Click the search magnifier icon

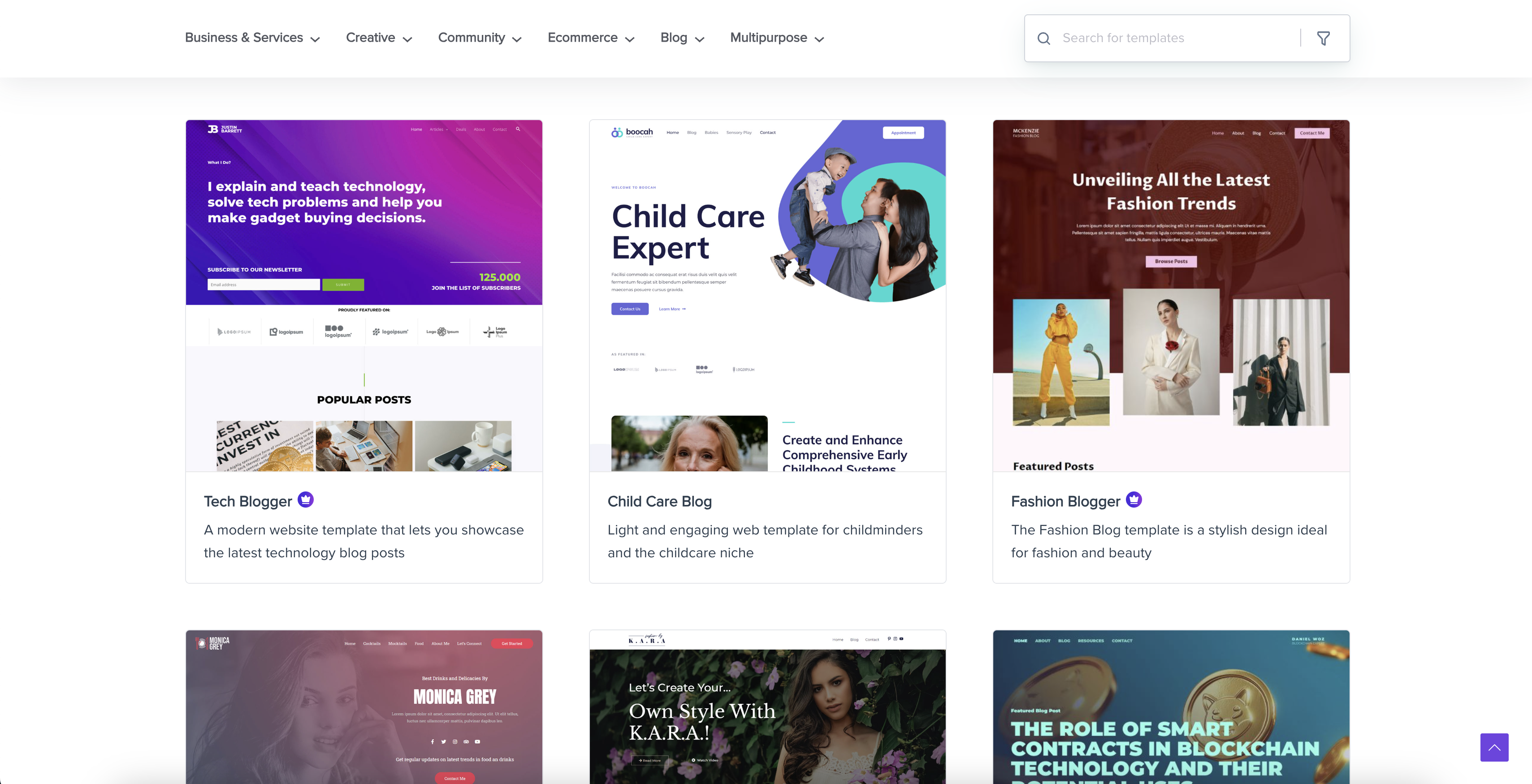tap(1044, 39)
